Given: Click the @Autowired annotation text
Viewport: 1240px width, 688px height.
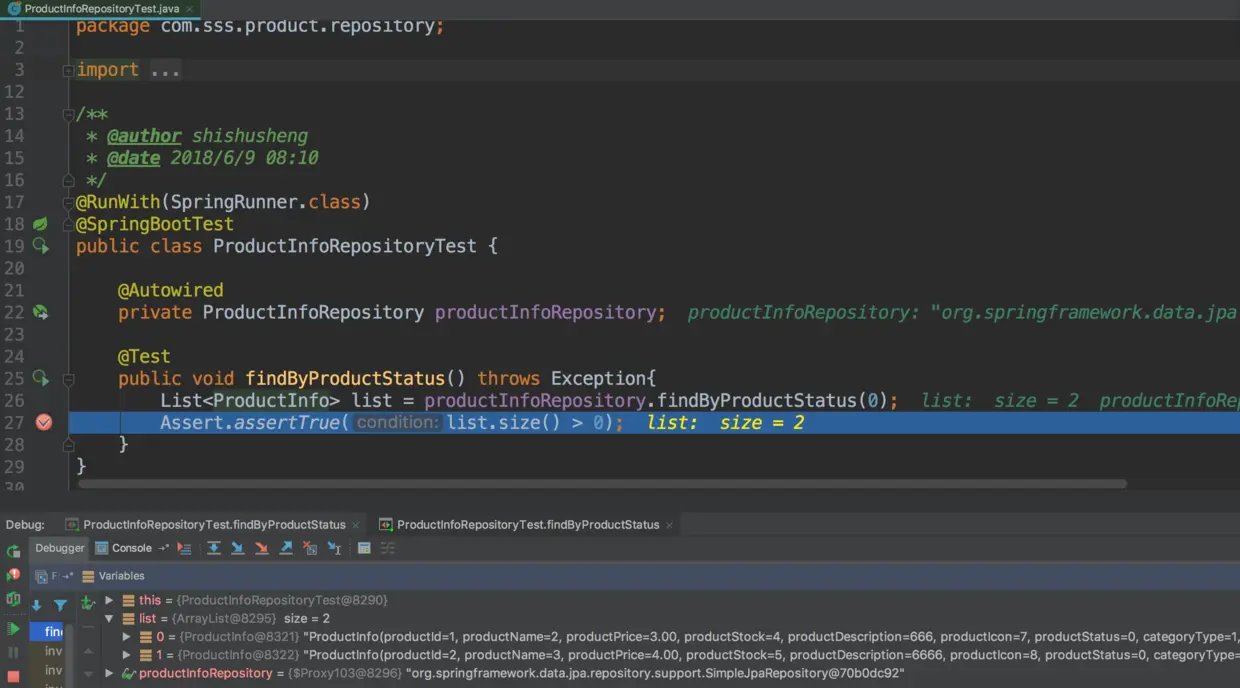Looking at the screenshot, I should coord(171,290).
